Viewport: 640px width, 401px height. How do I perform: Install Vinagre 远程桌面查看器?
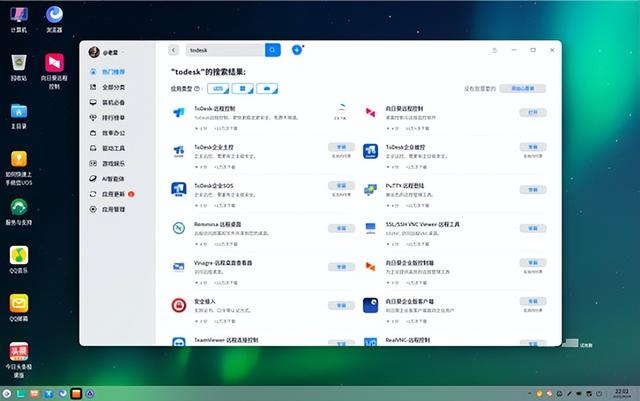[341, 267]
